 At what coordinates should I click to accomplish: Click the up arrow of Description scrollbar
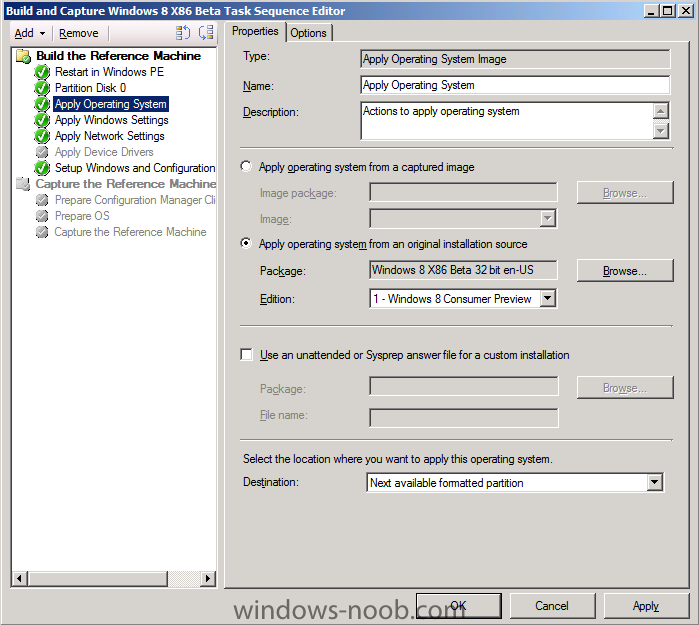(661, 111)
